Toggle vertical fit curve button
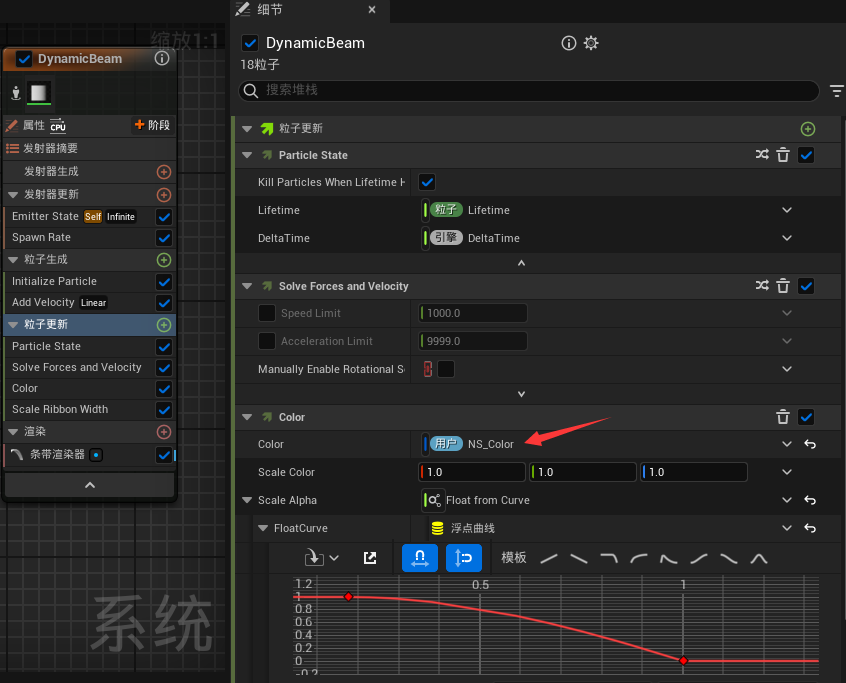846x683 pixels. click(463, 558)
